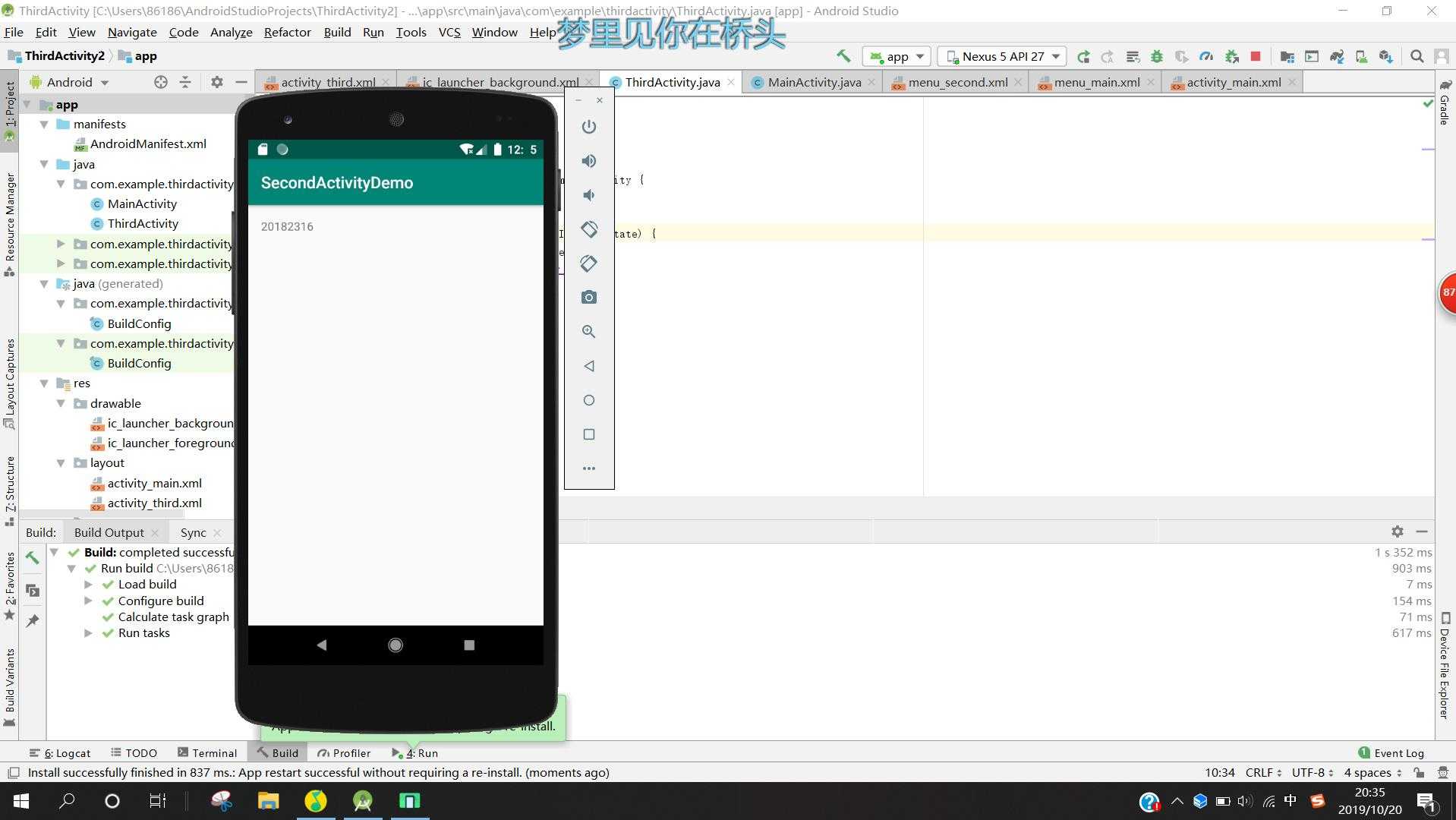Click the emulator zoom icon
Screen dimensions: 1456x820
coord(589,332)
